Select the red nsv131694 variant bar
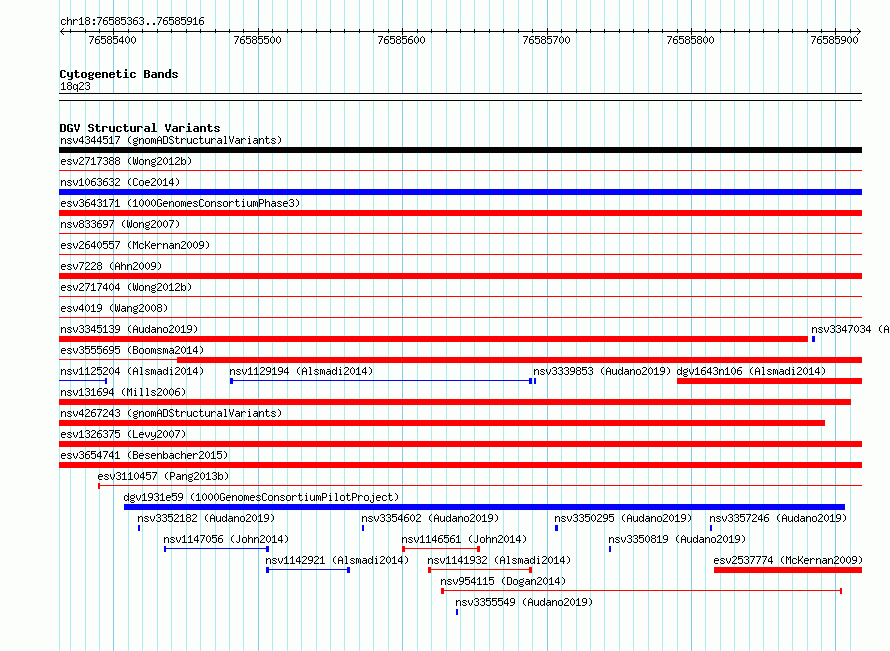The height and width of the screenshot is (651, 890). [455, 402]
